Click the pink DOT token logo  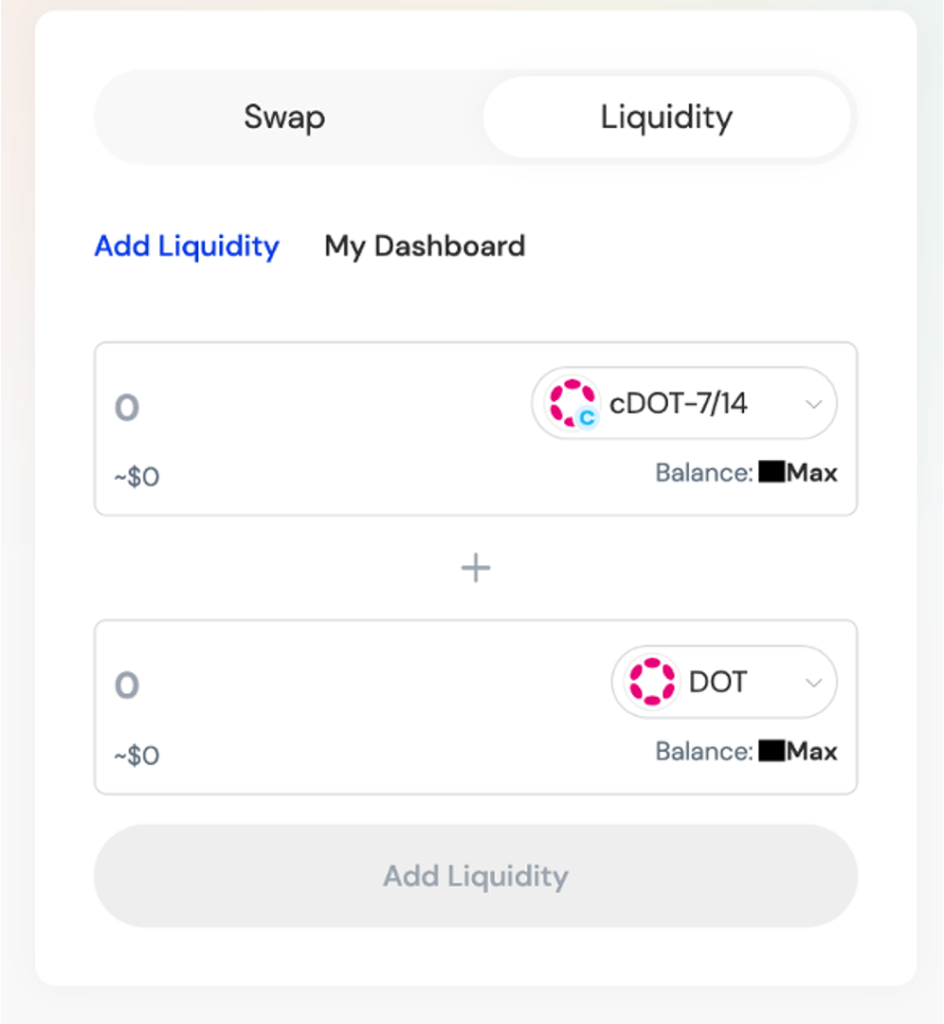point(652,682)
